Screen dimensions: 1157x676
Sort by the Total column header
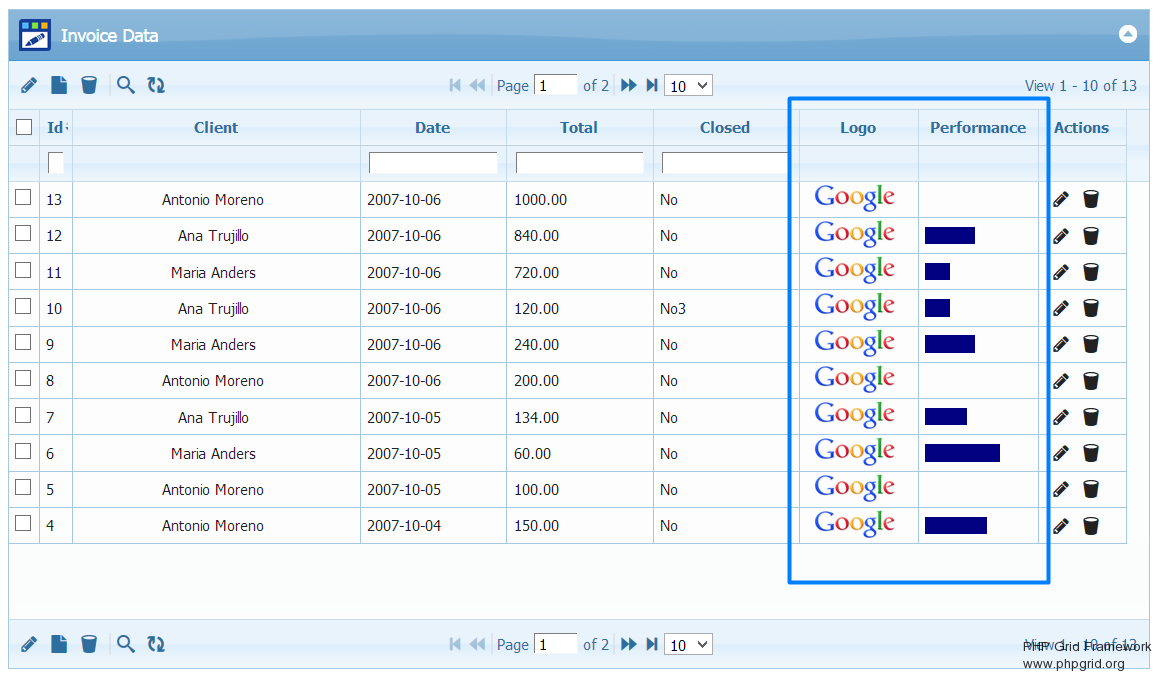click(579, 127)
